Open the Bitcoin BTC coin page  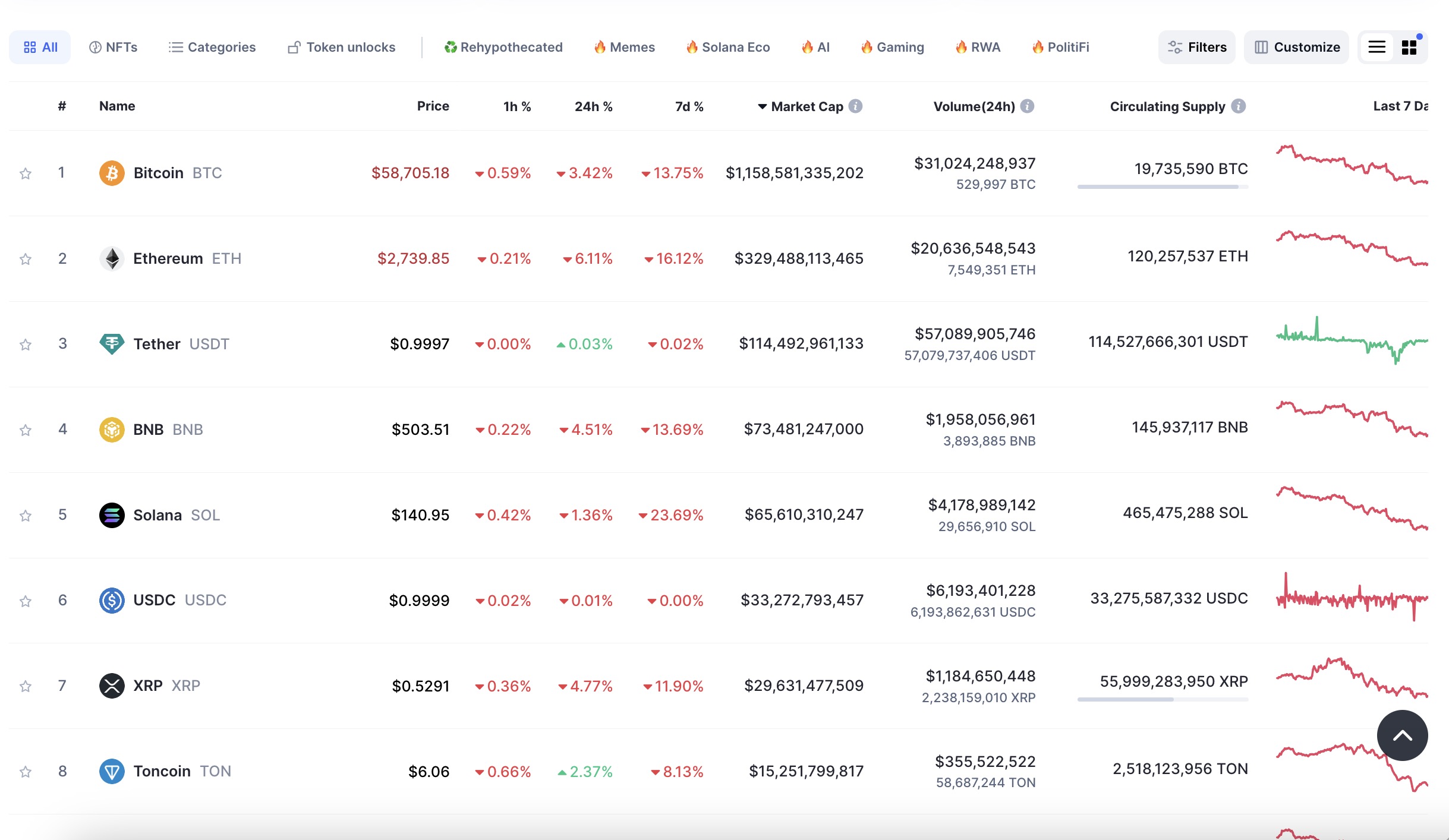(x=178, y=173)
